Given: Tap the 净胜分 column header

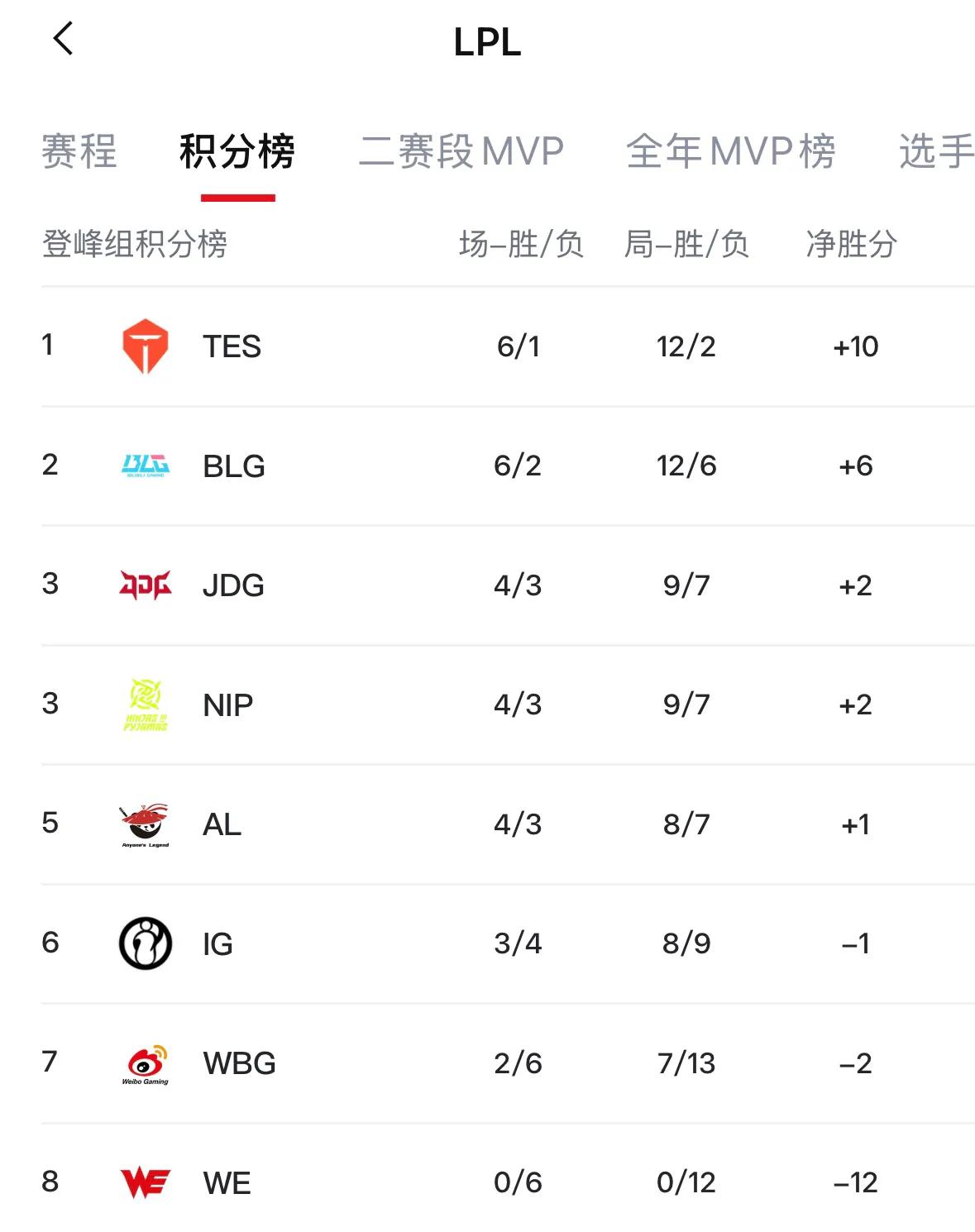Looking at the screenshot, I should pos(852,244).
